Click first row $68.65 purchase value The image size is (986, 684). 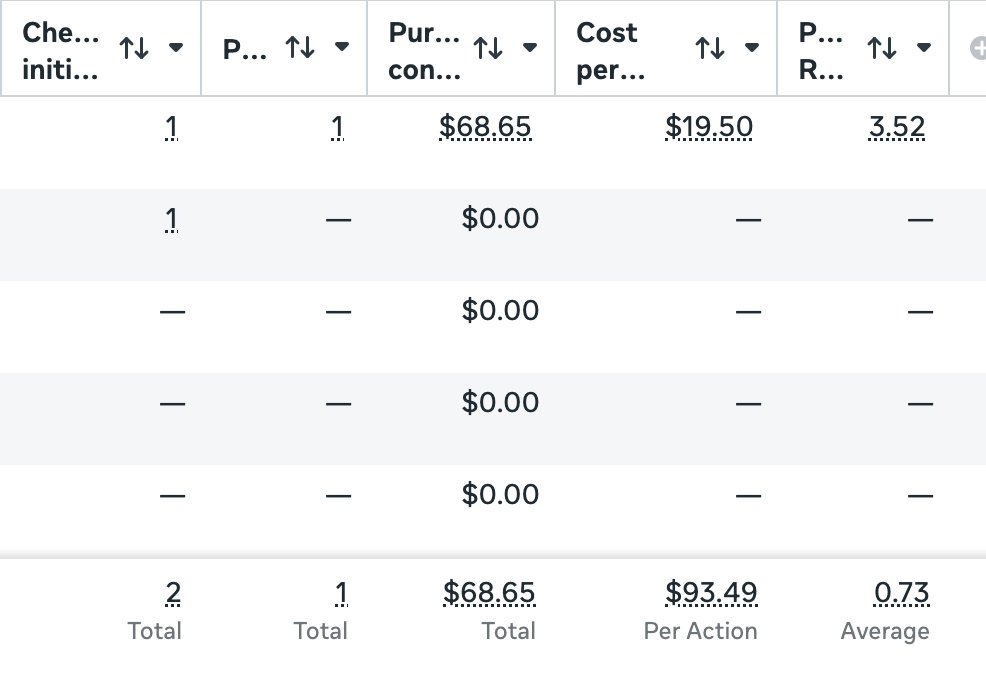tap(485, 127)
